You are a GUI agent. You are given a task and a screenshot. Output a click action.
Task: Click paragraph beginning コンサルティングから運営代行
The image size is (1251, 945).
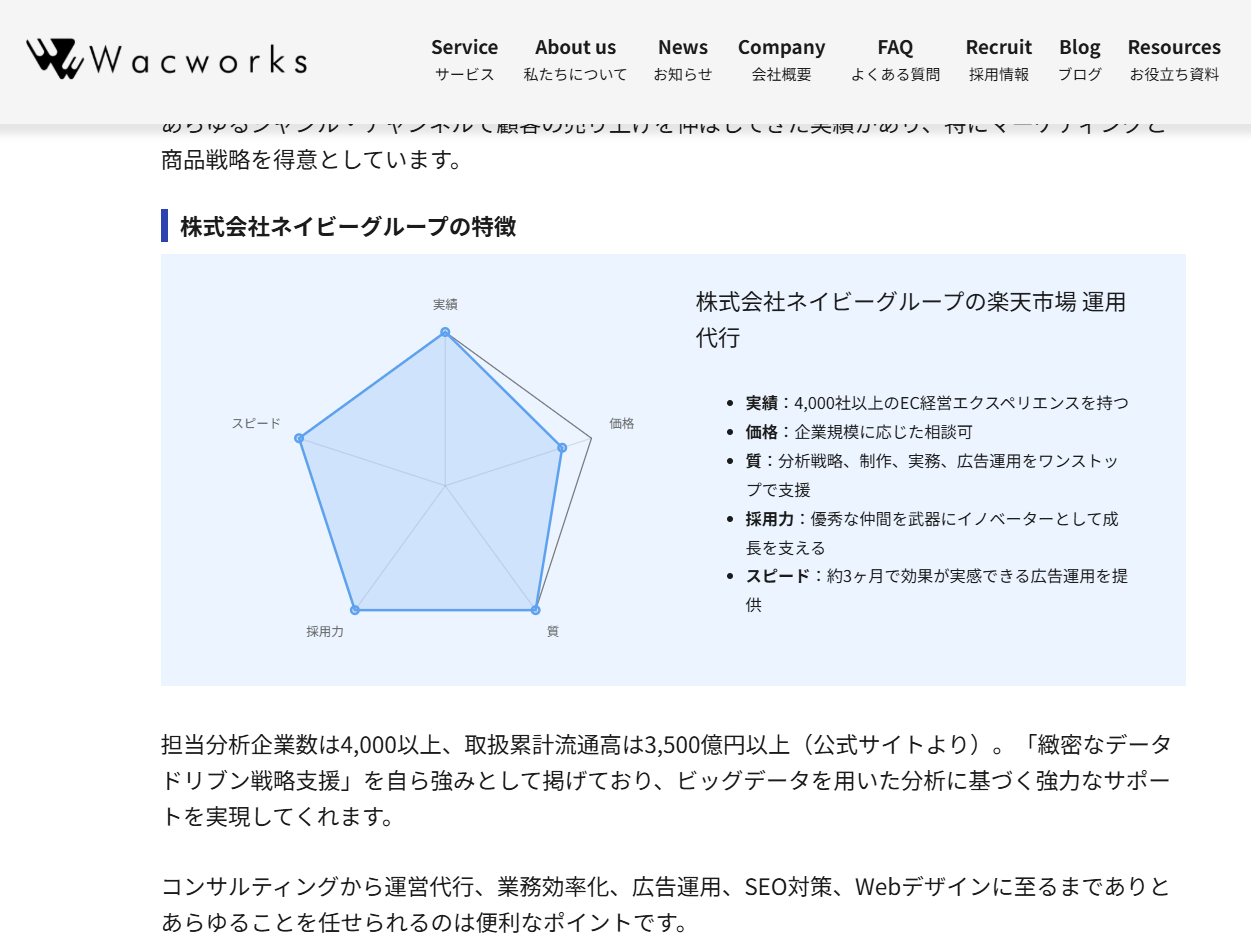(666, 904)
